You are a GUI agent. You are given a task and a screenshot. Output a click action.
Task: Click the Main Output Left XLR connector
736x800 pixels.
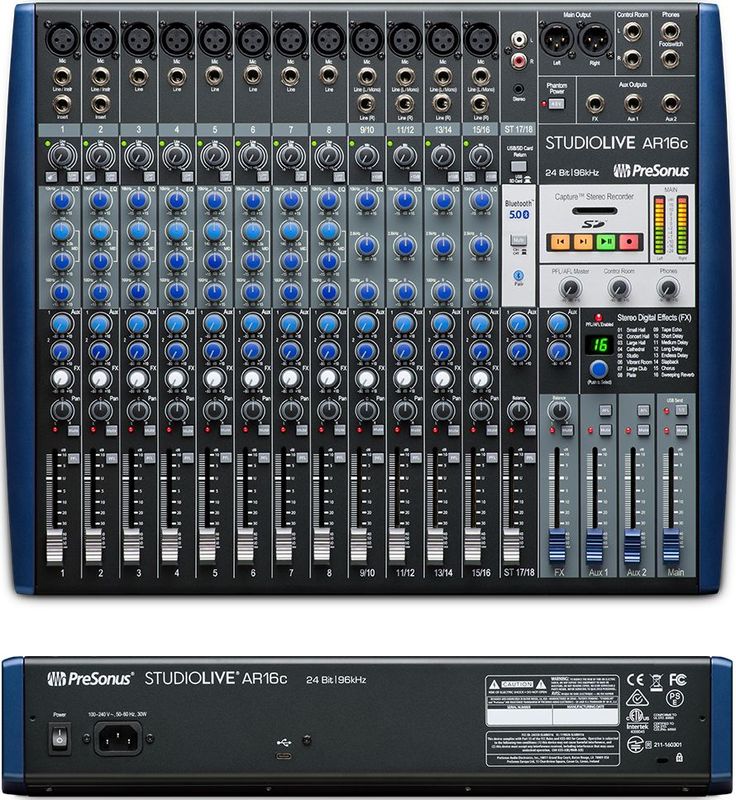pos(556,40)
